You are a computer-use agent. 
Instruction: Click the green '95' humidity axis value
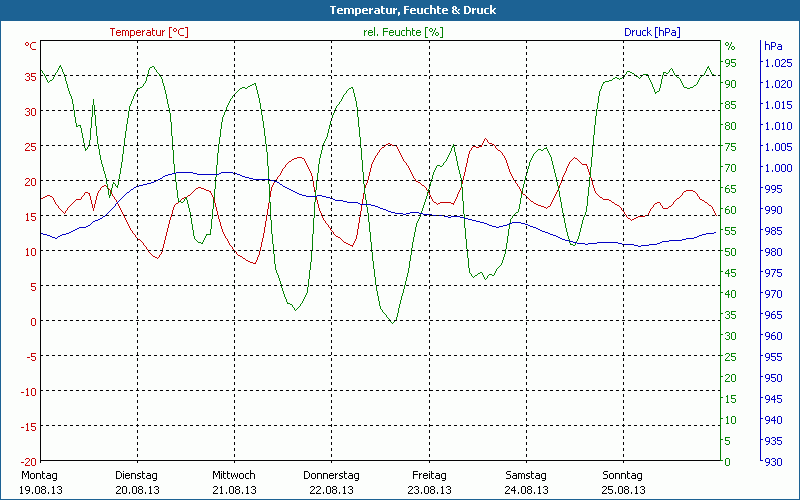click(731, 63)
